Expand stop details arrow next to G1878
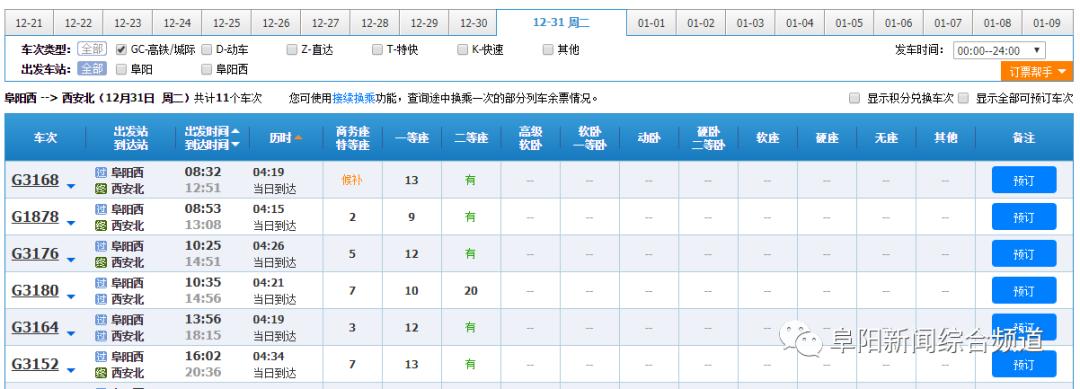1080x389 pixels. click(x=71, y=223)
